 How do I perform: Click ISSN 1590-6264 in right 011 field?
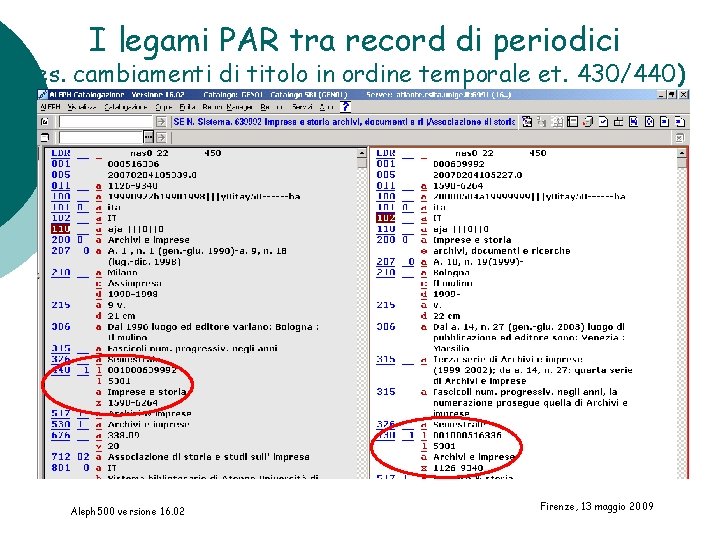tap(458, 186)
